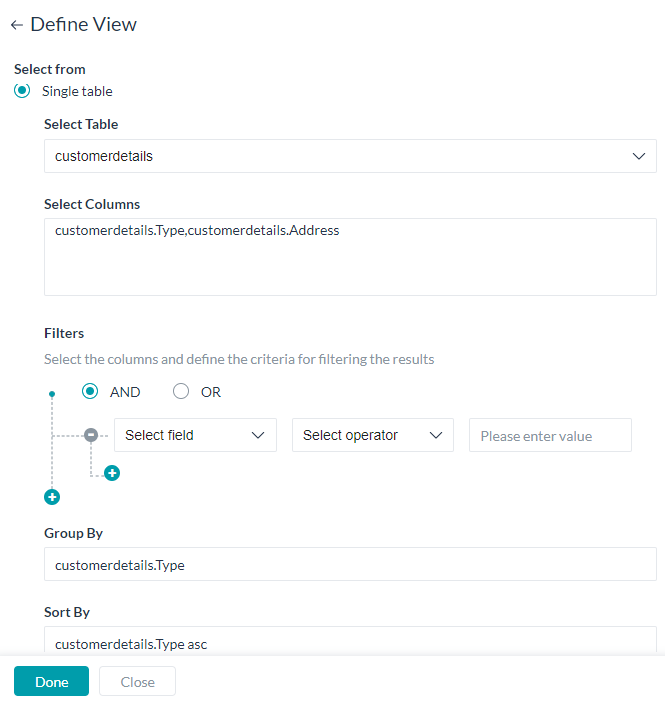Click the customerdetails table selection text

[104, 156]
